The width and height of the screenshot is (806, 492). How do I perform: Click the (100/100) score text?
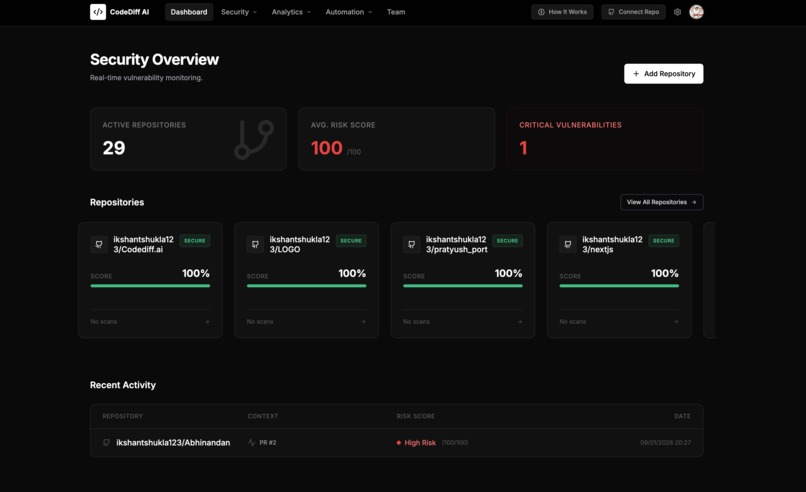coord(455,443)
